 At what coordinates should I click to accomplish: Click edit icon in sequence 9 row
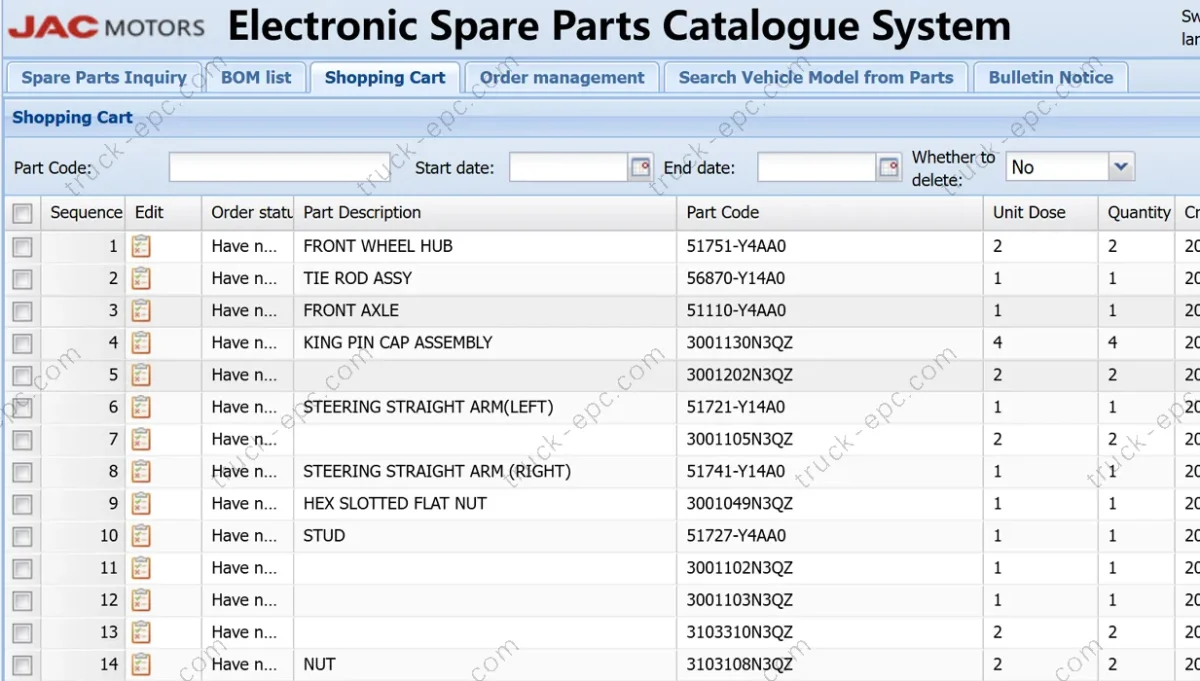tap(141, 503)
